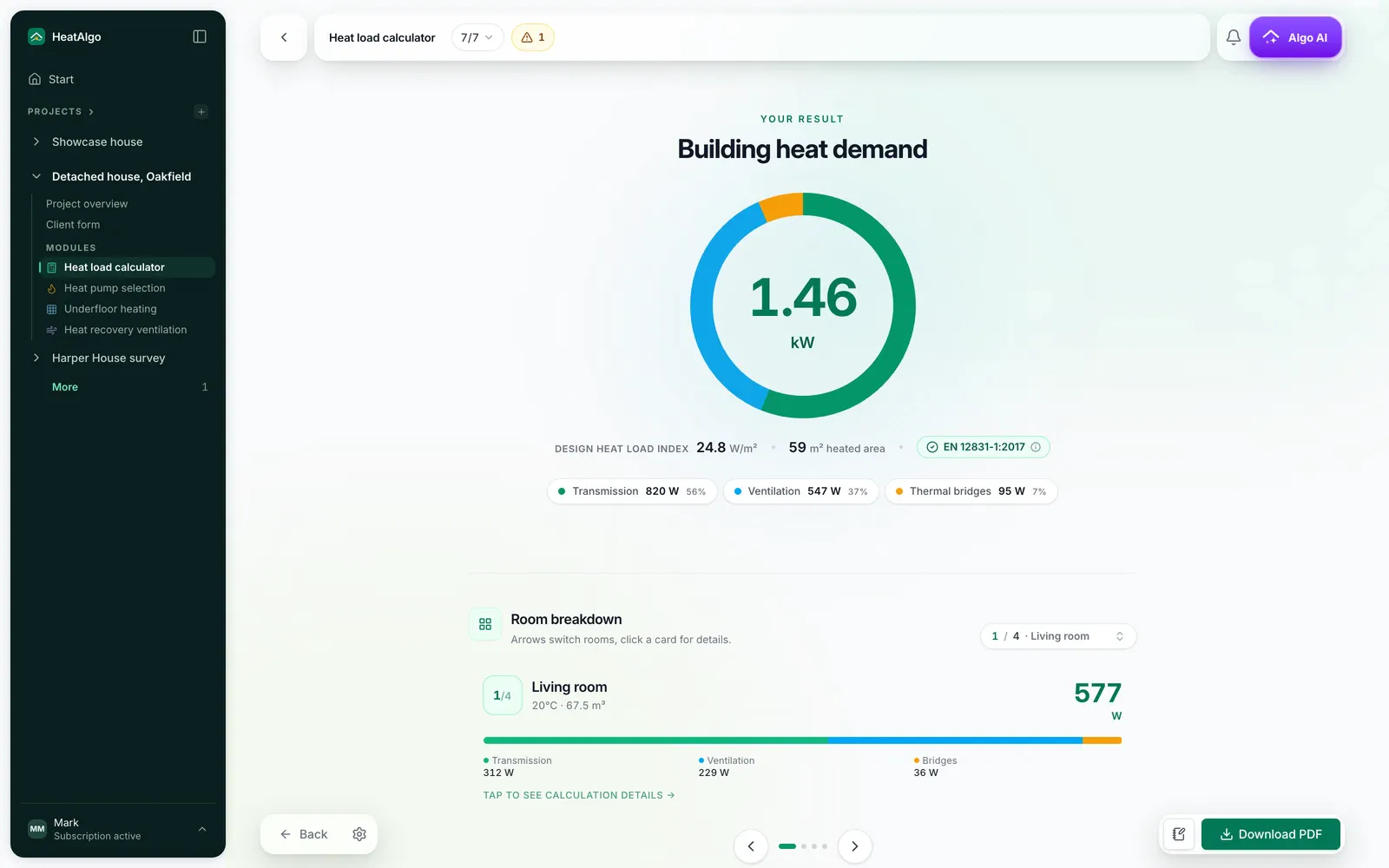Open EN 12831-1:2017 standard badge
Image resolution: width=1389 pixels, height=868 pixels.
point(983,447)
